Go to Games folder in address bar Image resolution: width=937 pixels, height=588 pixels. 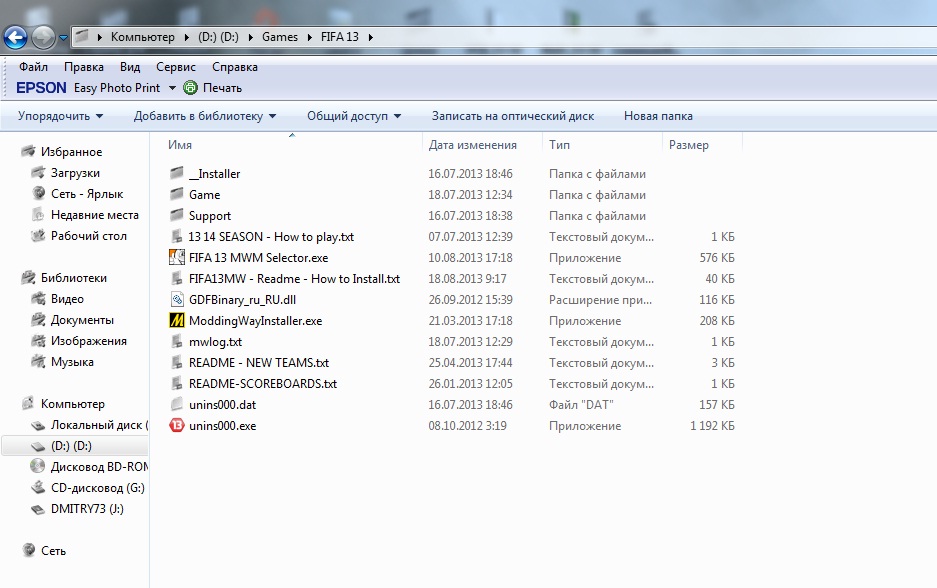[x=280, y=37]
